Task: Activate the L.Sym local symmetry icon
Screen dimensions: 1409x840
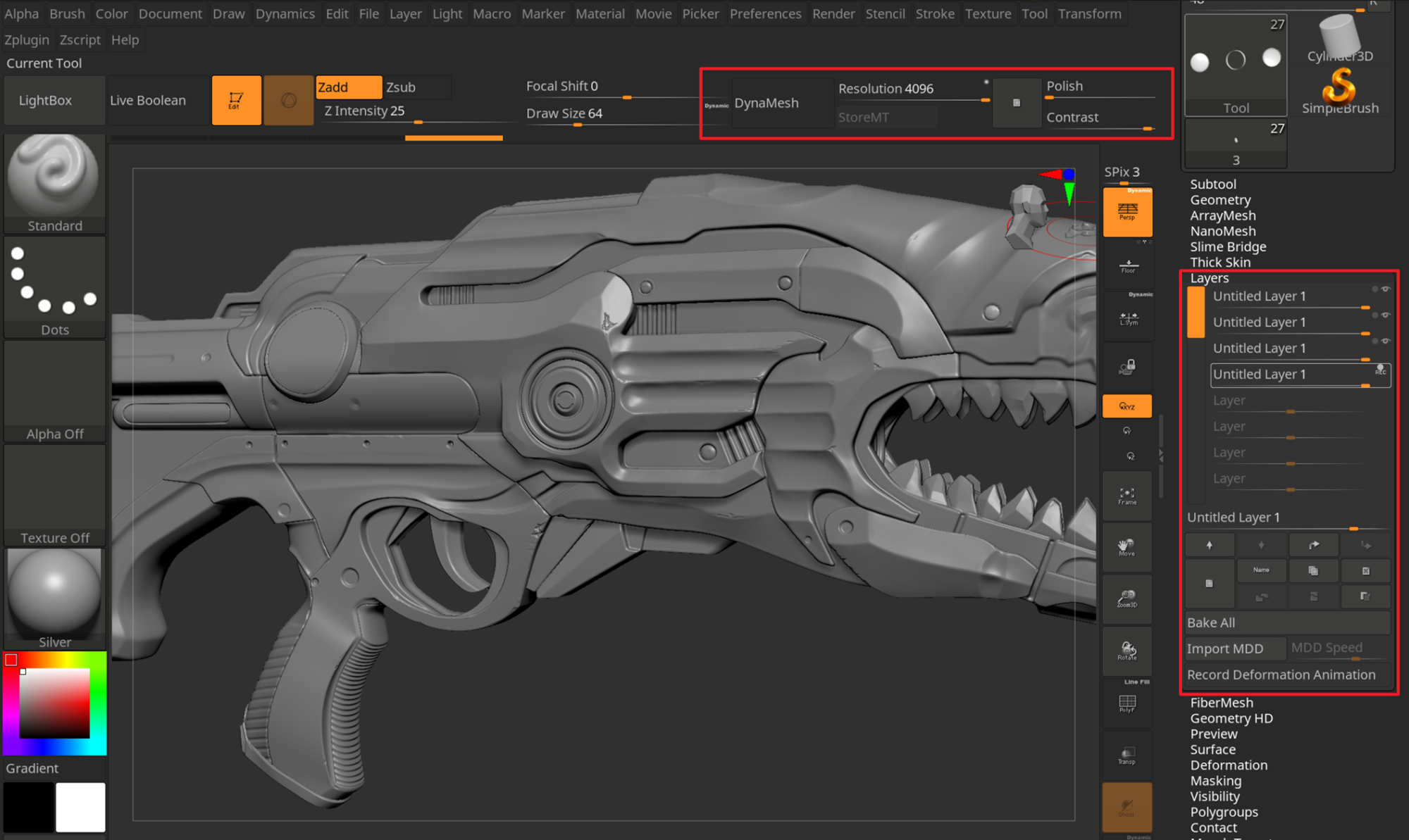Action: pos(1128,318)
